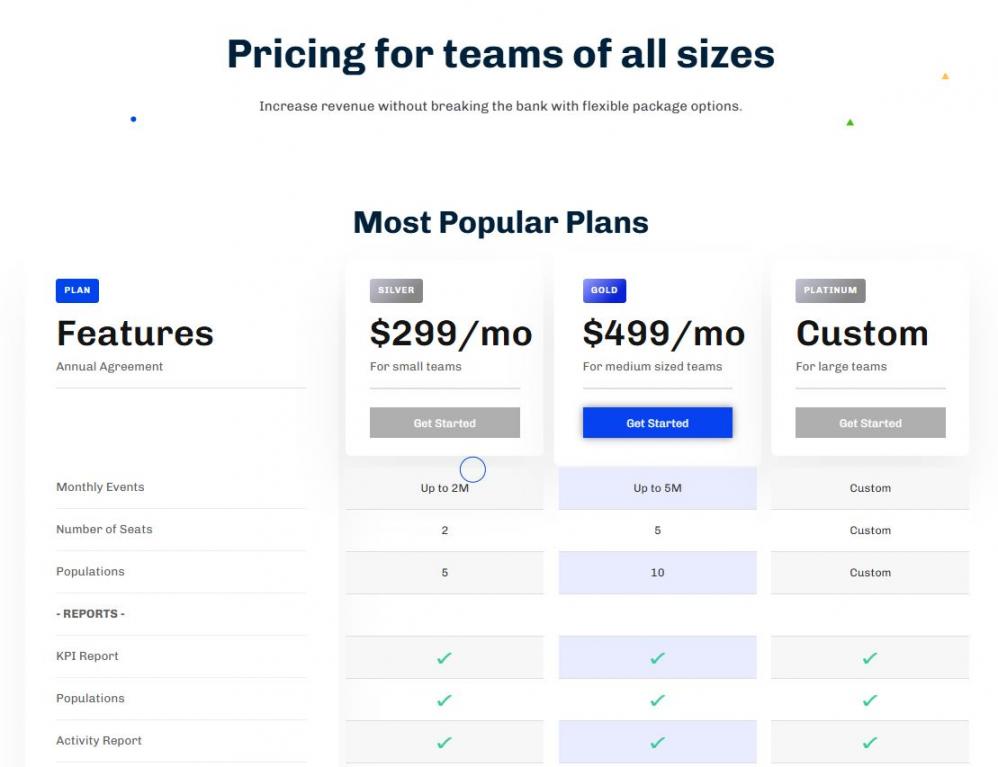Click the Monthly Events feature label
The height and width of the screenshot is (767, 998).
coord(100,487)
